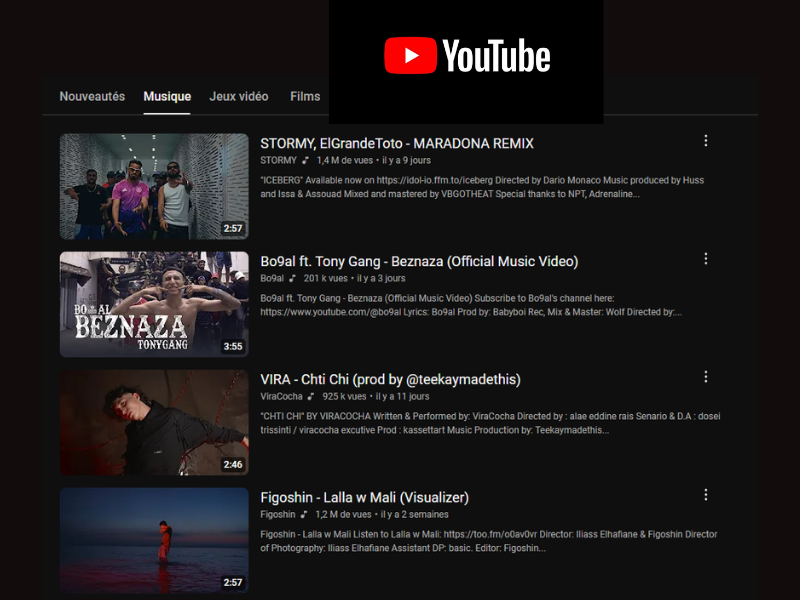Open the options menu for the Beznaza video
Viewport: 800px width, 600px height.
point(706,258)
